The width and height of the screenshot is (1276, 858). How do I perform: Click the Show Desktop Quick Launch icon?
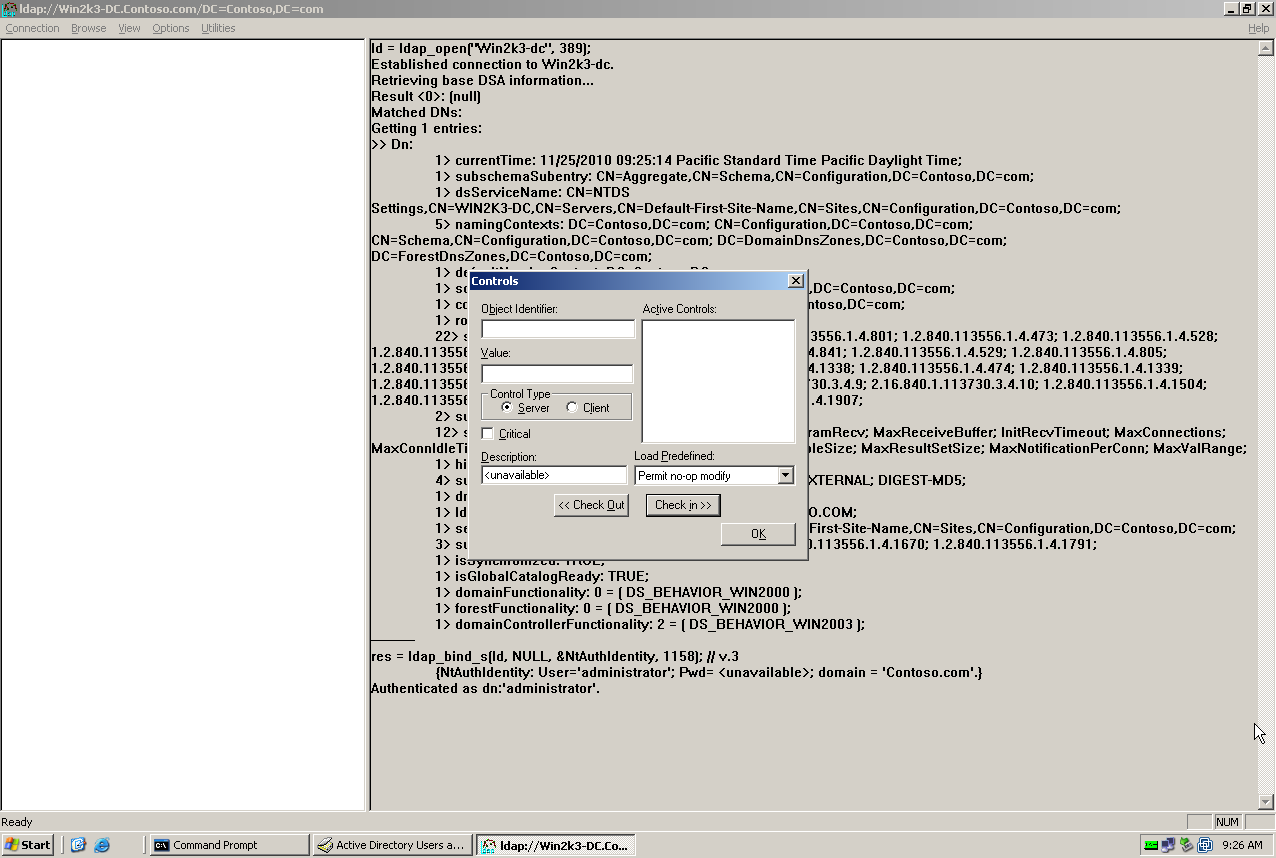click(x=80, y=844)
